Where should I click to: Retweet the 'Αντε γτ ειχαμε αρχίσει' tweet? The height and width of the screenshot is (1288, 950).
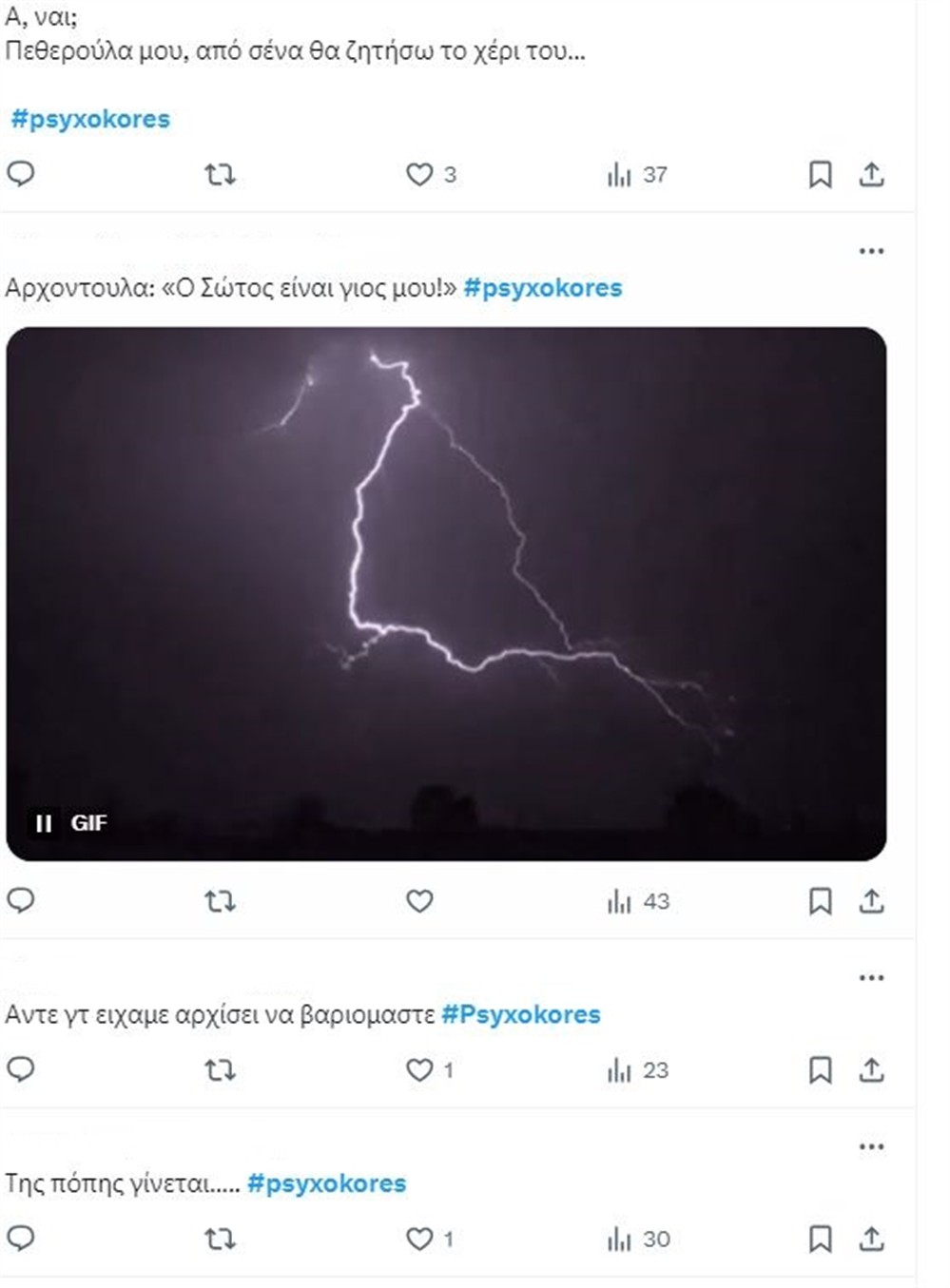click(x=219, y=1069)
